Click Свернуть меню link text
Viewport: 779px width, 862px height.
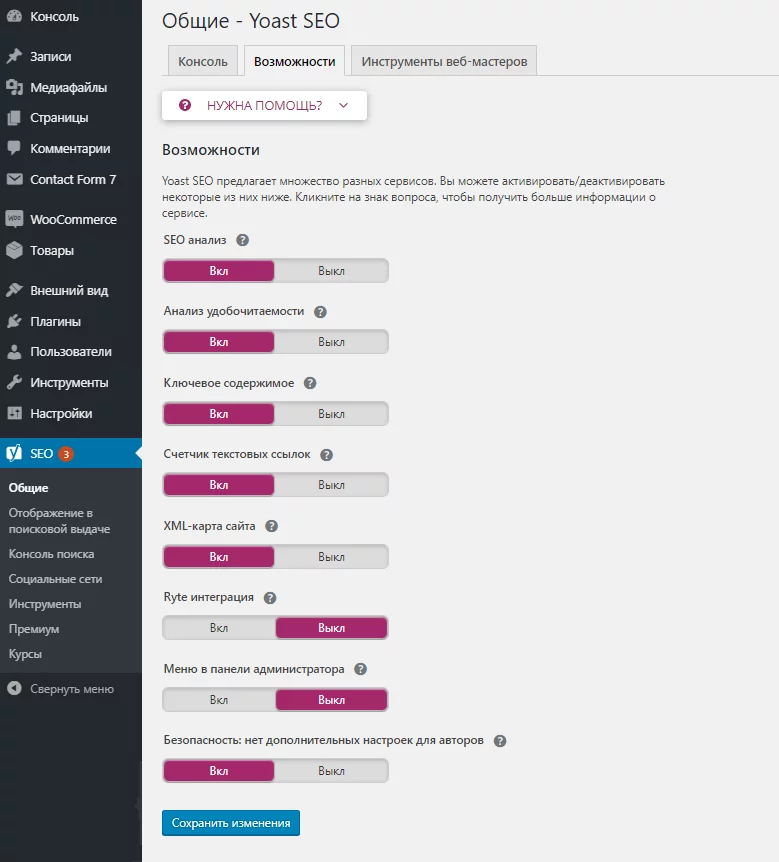[72, 689]
